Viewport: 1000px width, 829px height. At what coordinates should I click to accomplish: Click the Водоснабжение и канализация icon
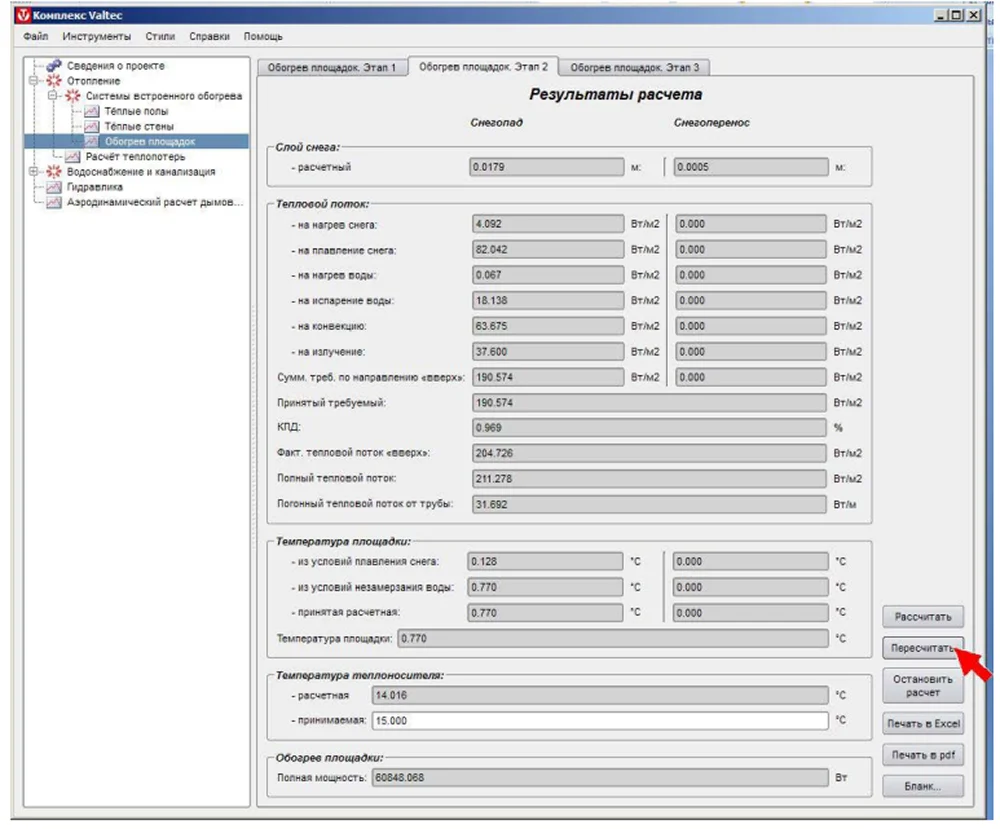point(54,172)
